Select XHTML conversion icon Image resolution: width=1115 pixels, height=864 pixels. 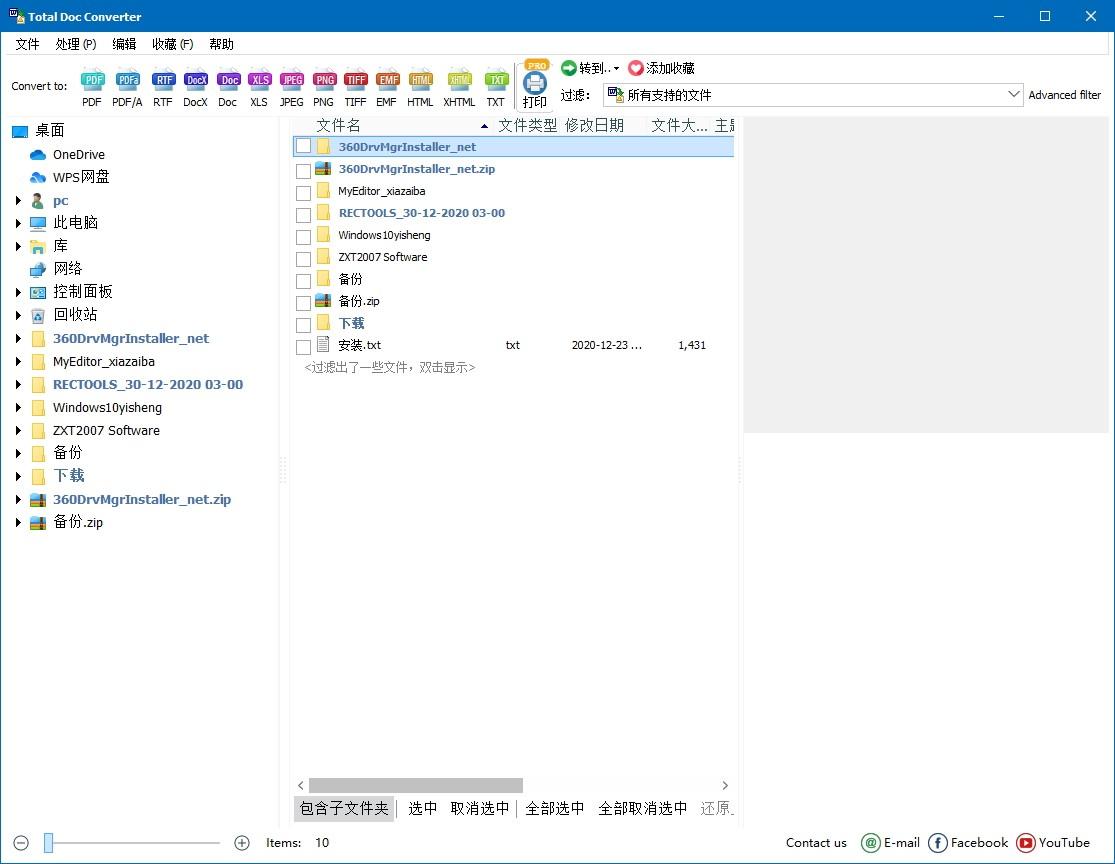pyautogui.click(x=459, y=80)
